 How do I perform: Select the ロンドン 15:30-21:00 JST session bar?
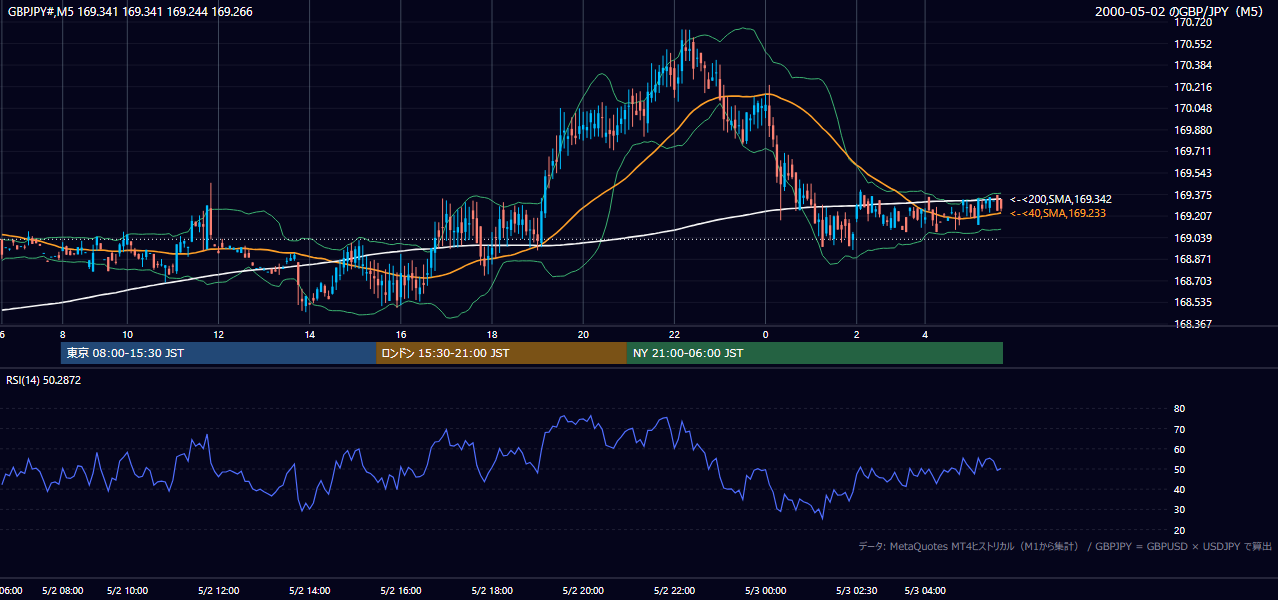[501, 353]
